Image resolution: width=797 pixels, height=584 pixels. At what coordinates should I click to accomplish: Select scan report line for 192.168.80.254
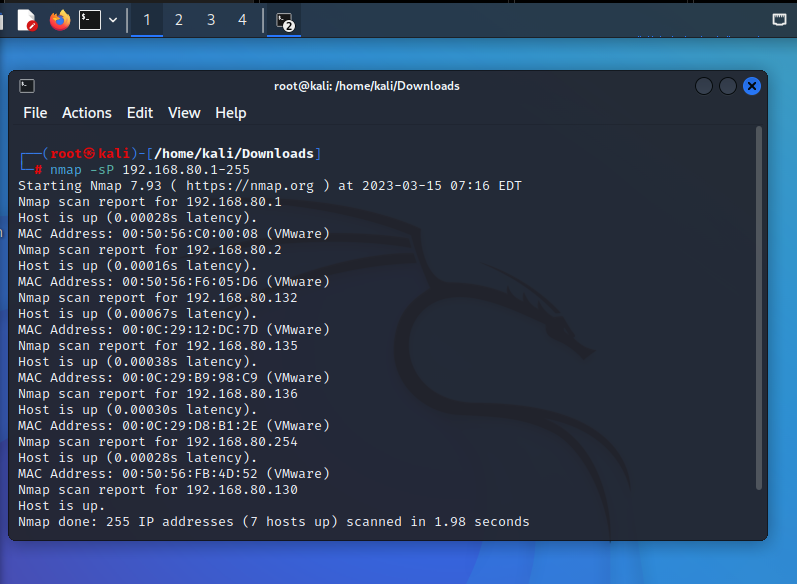(158, 442)
